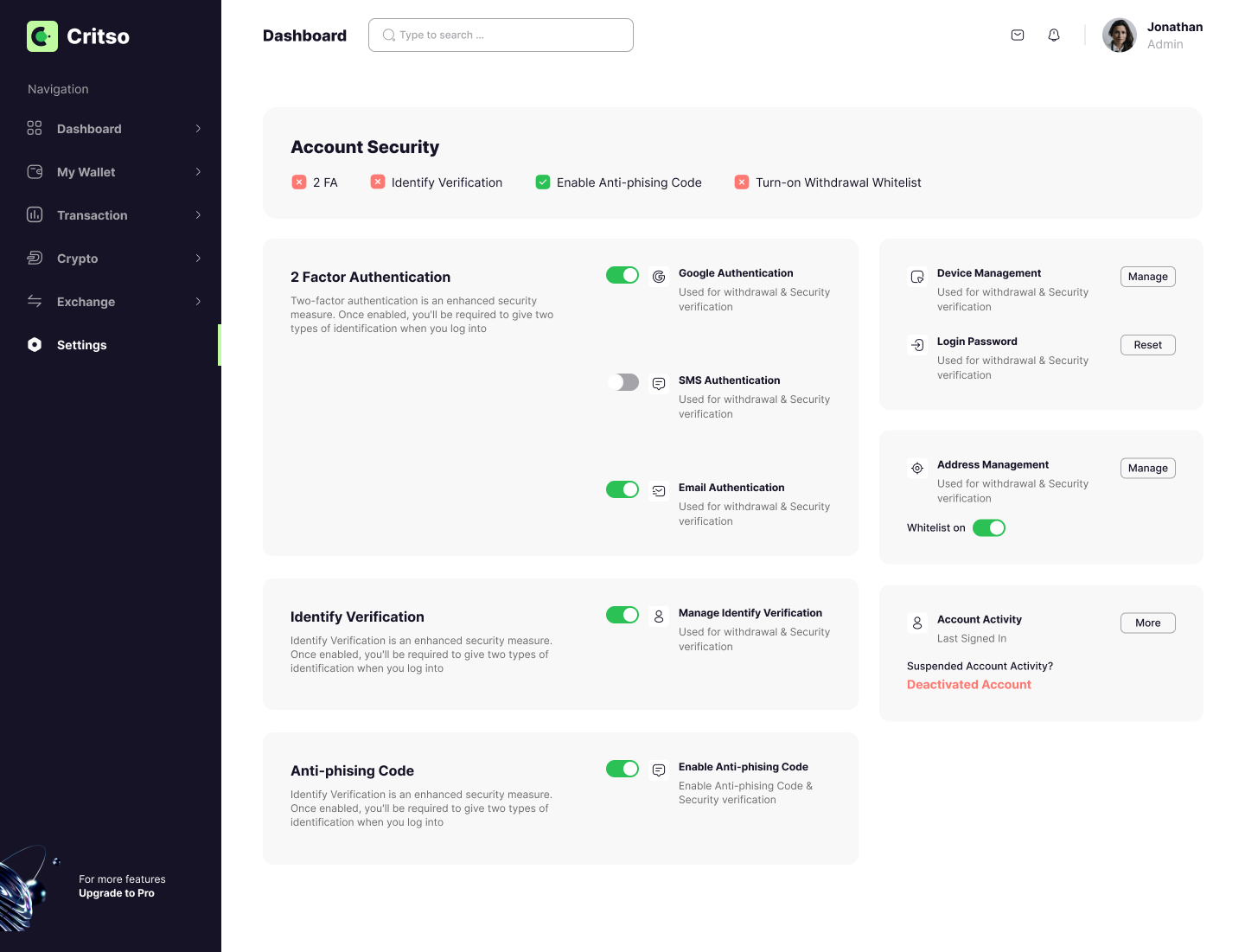Click the Address Management target icon

tap(917, 468)
